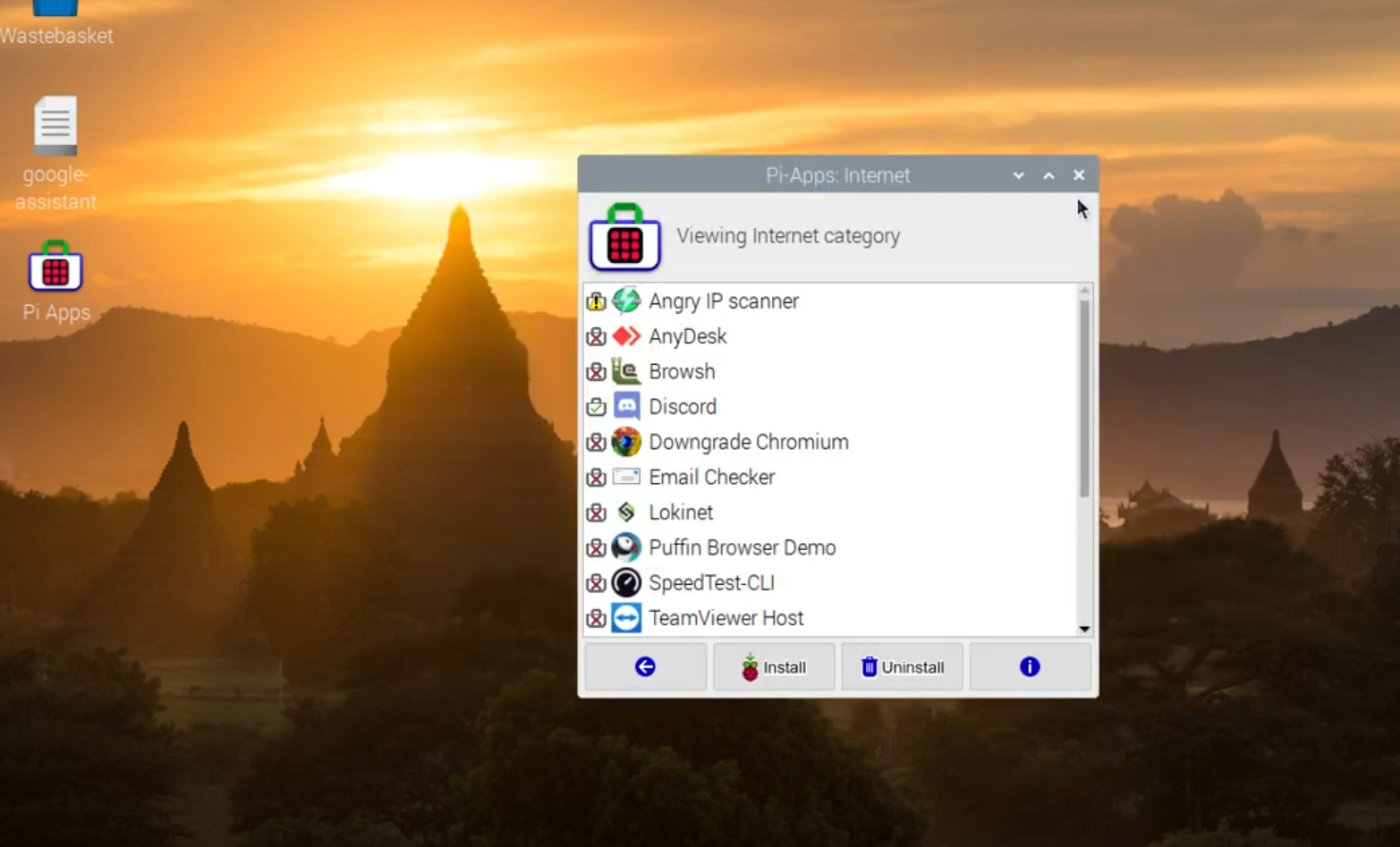Click the installed checkmark beside Discord
This screenshot has width=1400, height=847.
click(597, 406)
